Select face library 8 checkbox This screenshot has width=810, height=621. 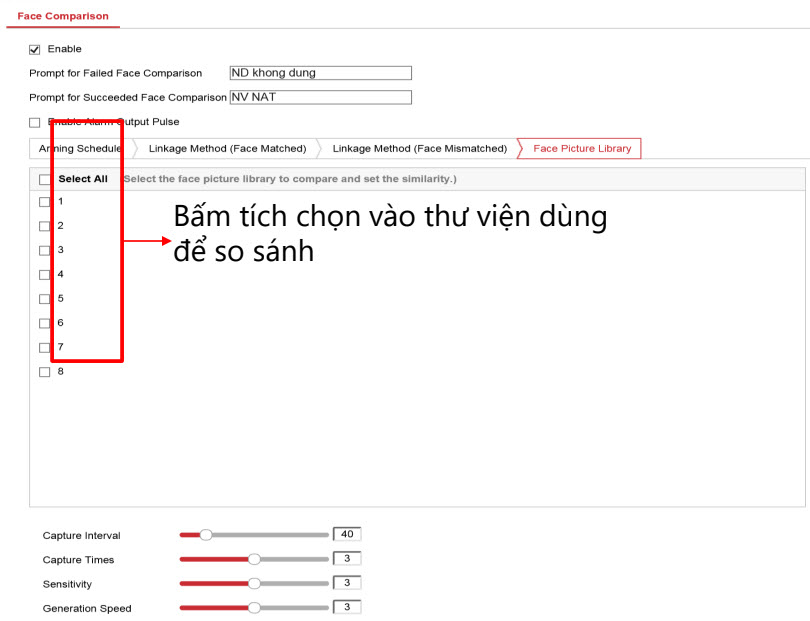pyautogui.click(x=44, y=372)
